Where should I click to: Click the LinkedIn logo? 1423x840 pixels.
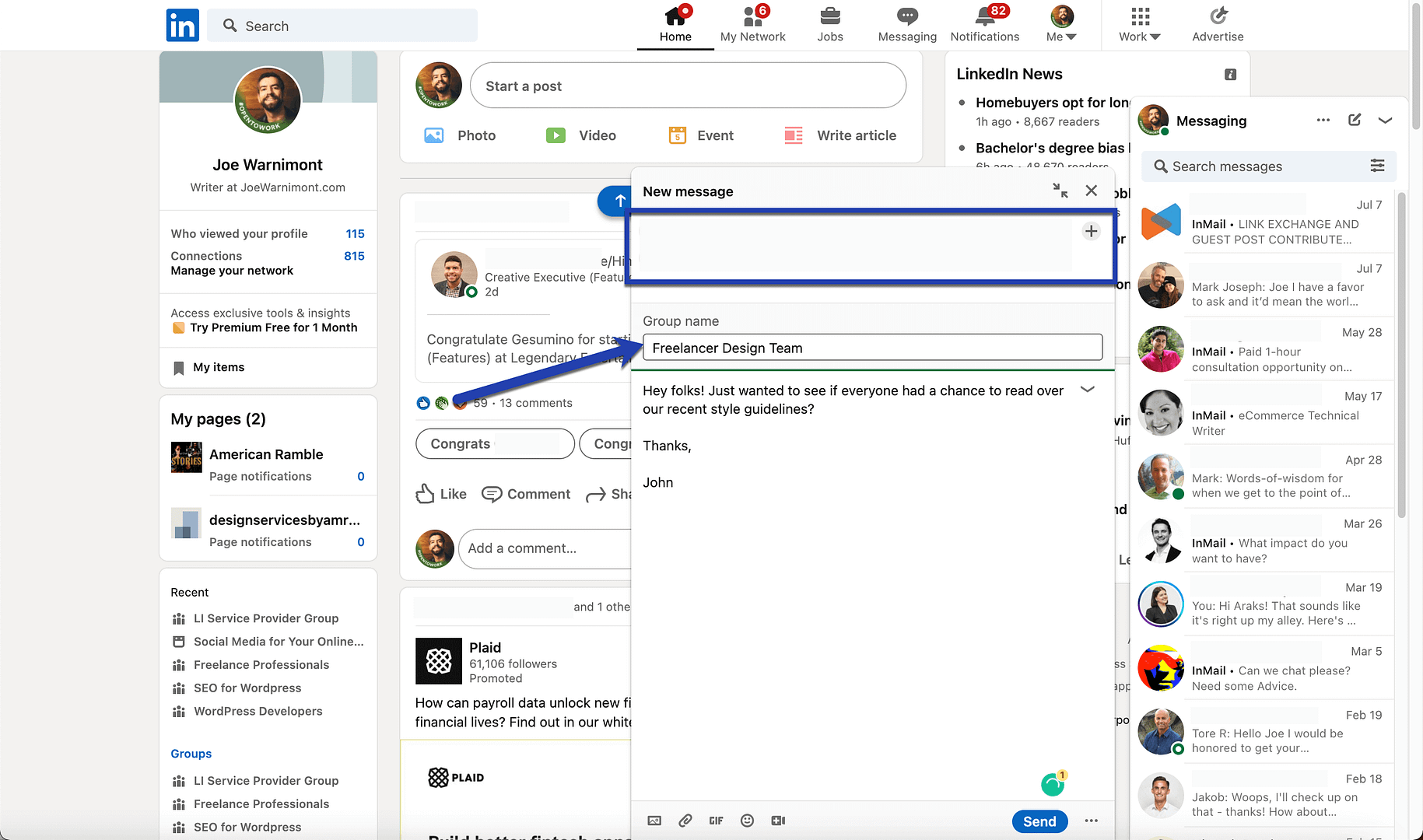coord(182,25)
